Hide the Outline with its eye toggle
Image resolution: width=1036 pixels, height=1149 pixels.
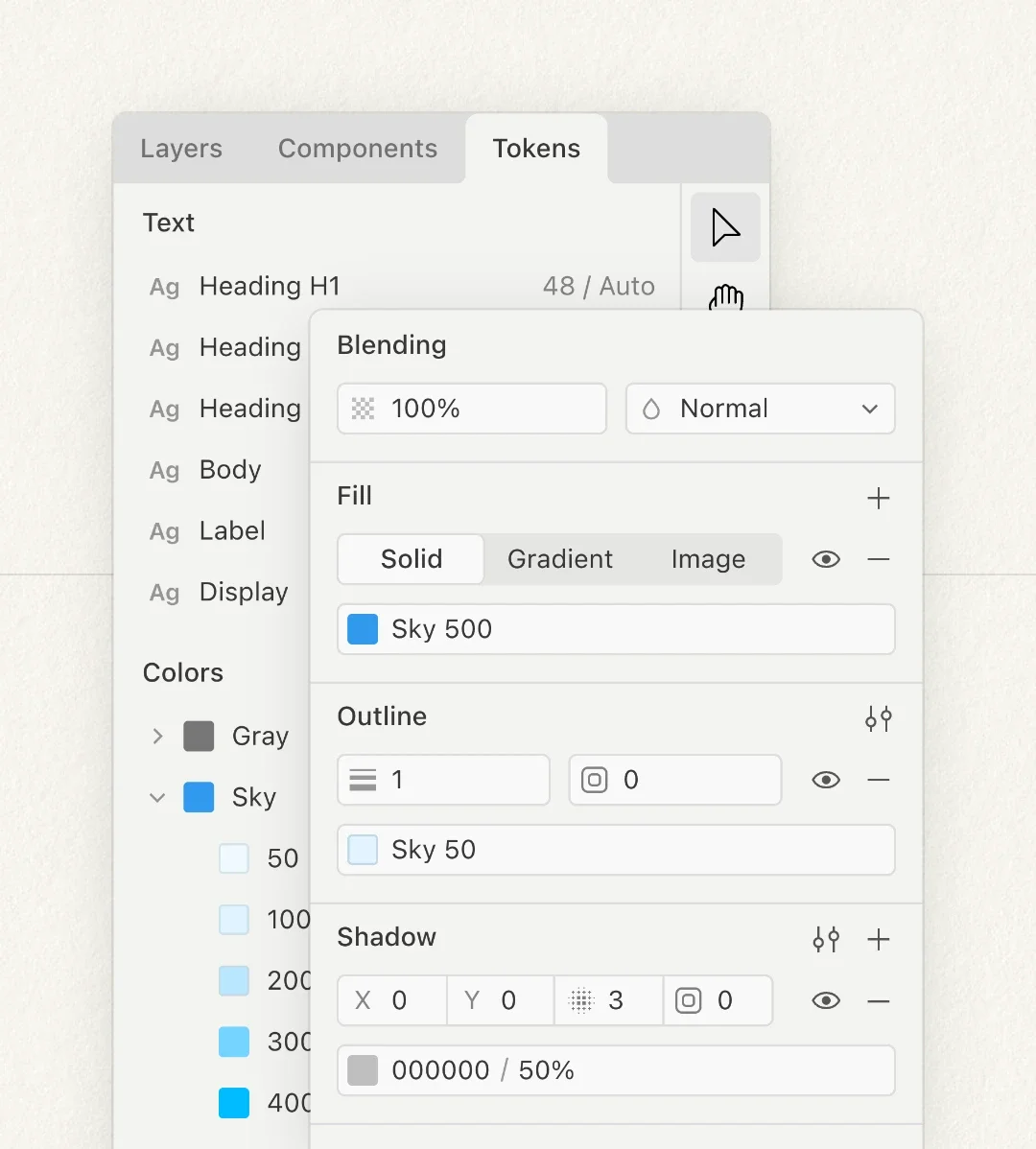(x=826, y=780)
